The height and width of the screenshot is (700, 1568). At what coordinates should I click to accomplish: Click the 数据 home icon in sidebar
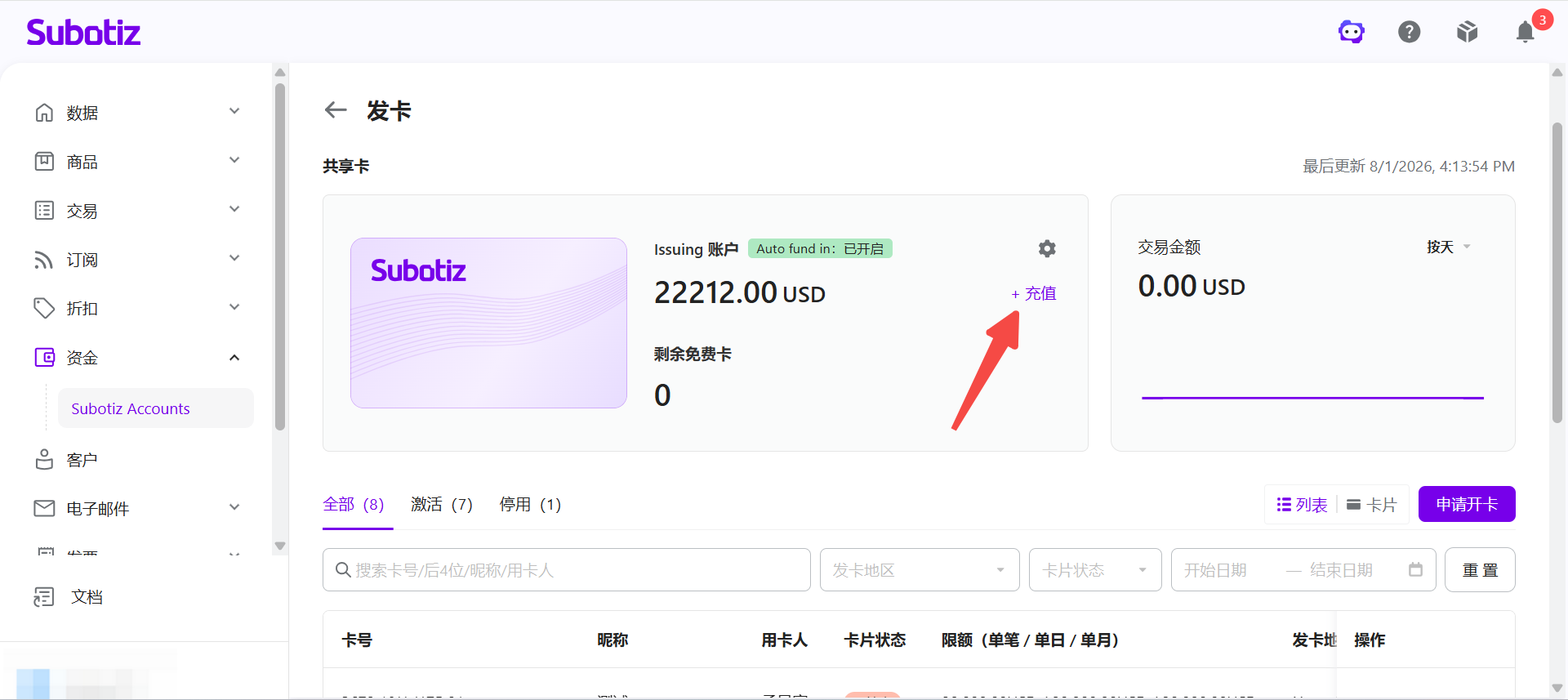(44, 113)
